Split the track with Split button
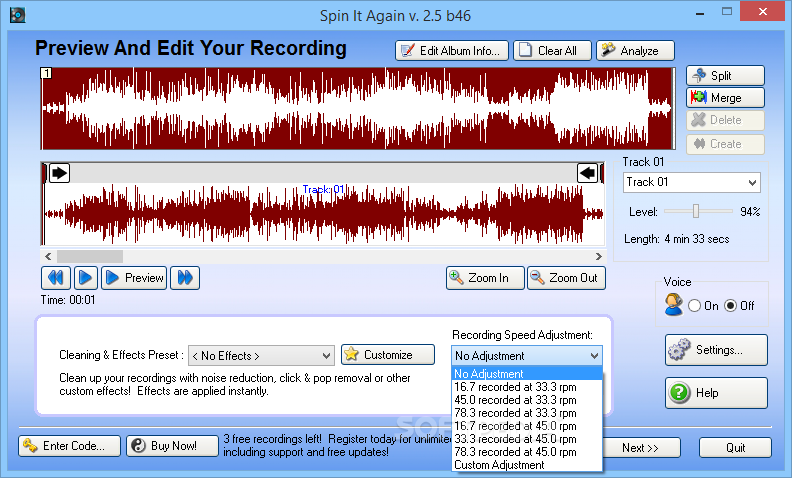 coord(725,75)
